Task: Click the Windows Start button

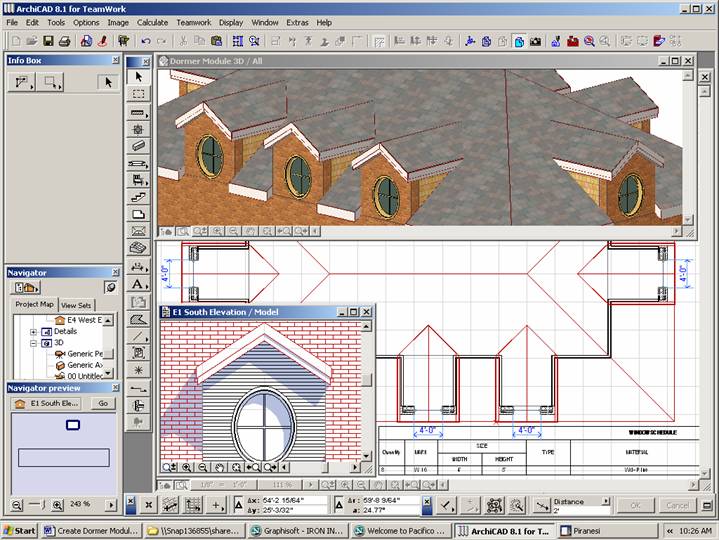Action: pos(19,530)
